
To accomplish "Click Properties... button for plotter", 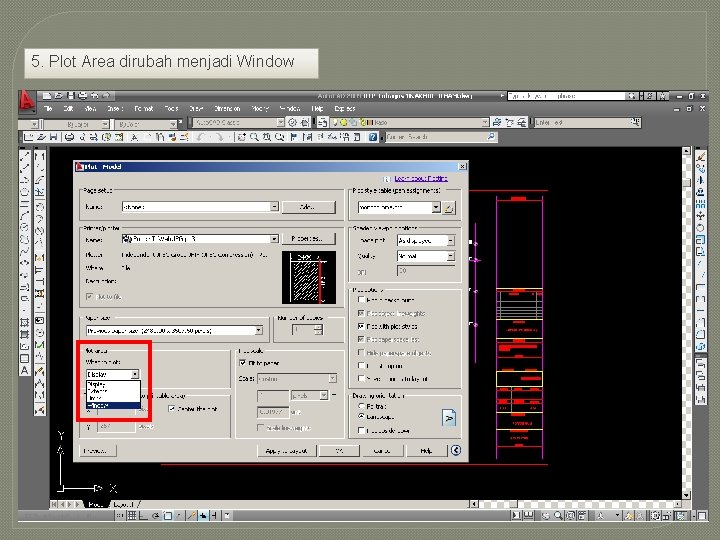I will click(x=308, y=239).
